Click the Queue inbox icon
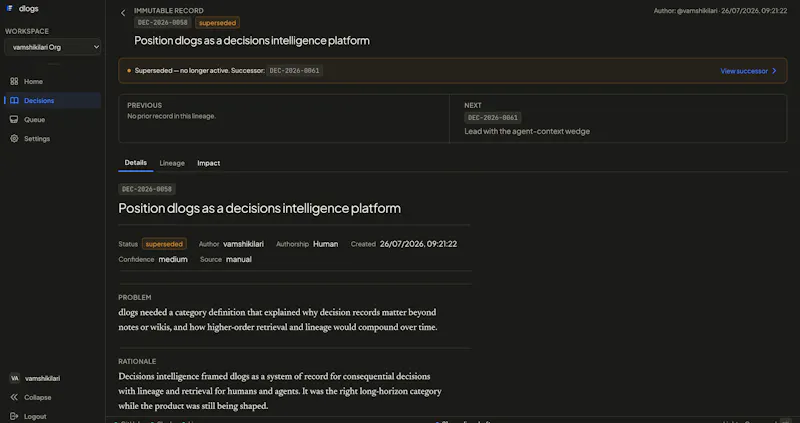 14,119
